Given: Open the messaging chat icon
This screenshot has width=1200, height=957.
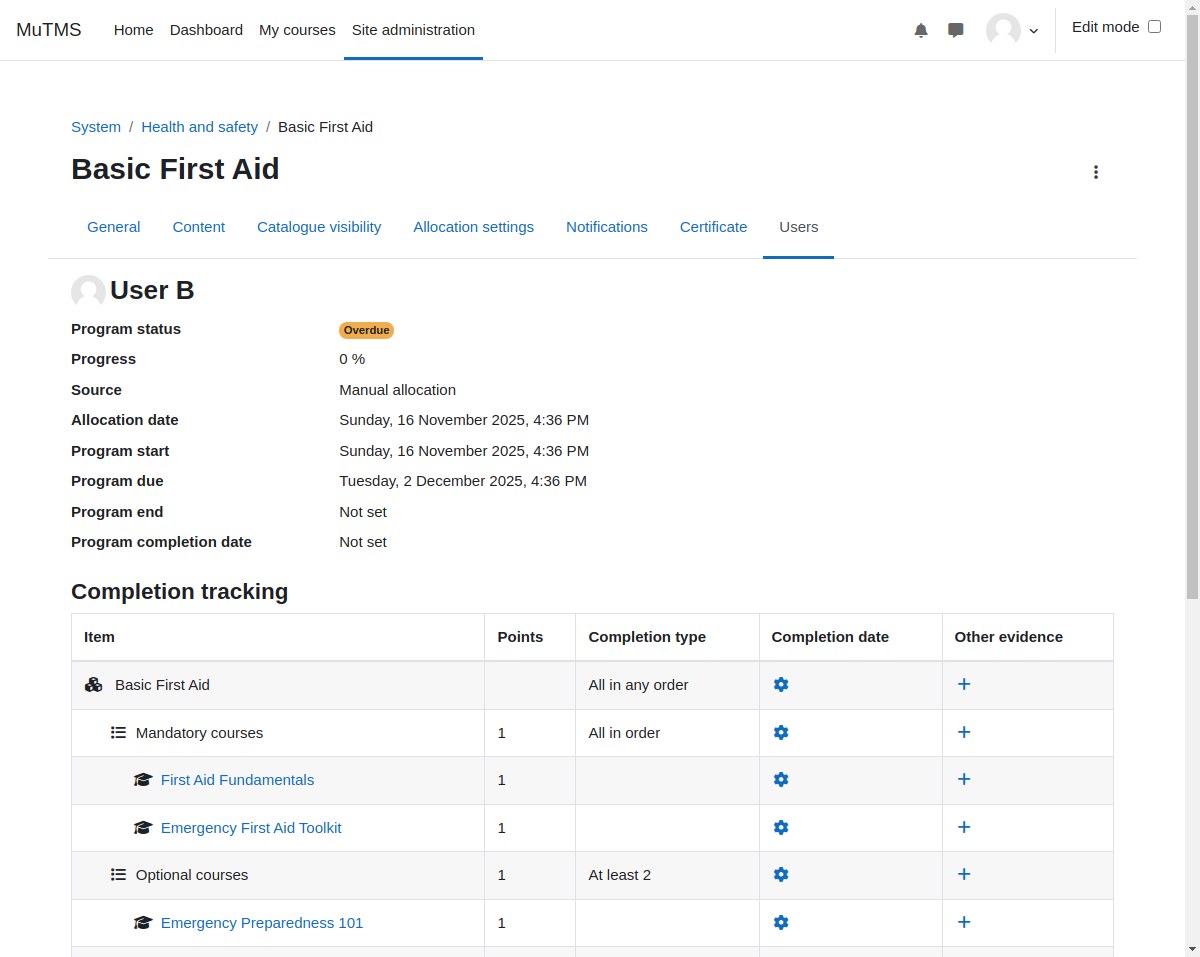Looking at the screenshot, I should [956, 30].
